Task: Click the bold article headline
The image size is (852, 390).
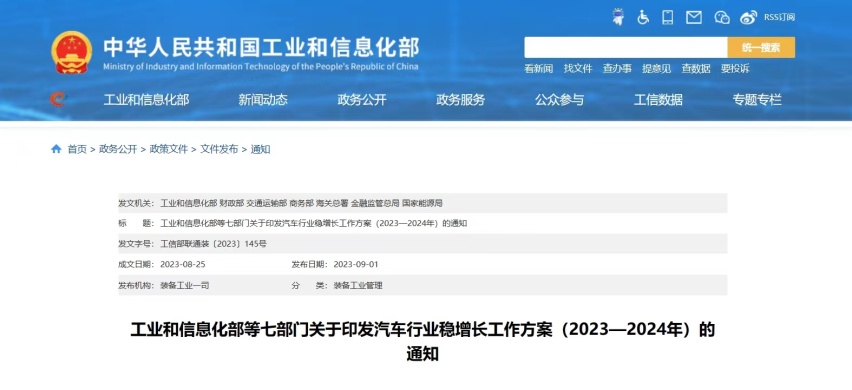Action: [423, 342]
